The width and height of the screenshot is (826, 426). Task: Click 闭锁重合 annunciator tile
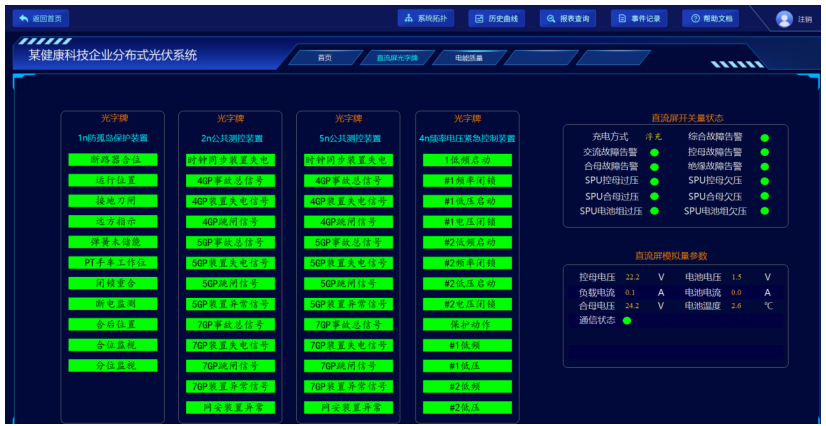[x=113, y=283]
